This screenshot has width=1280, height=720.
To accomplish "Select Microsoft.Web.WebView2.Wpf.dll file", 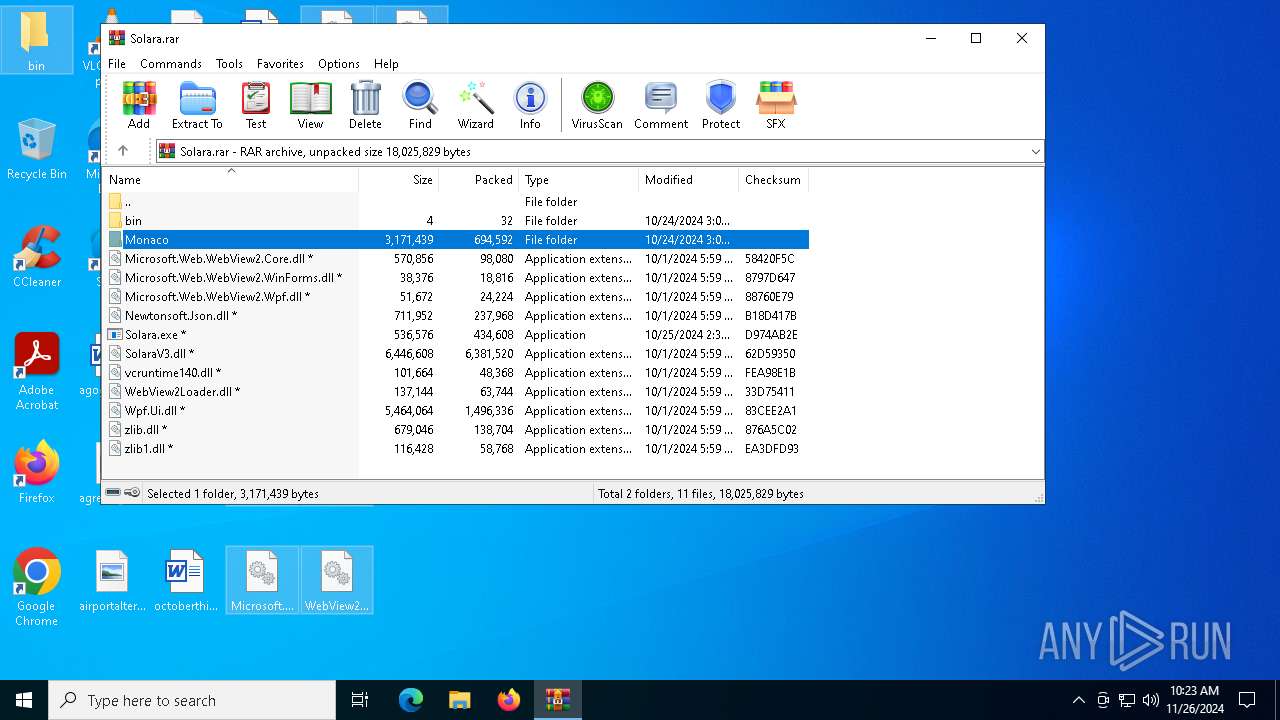I will (x=456, y=297).
